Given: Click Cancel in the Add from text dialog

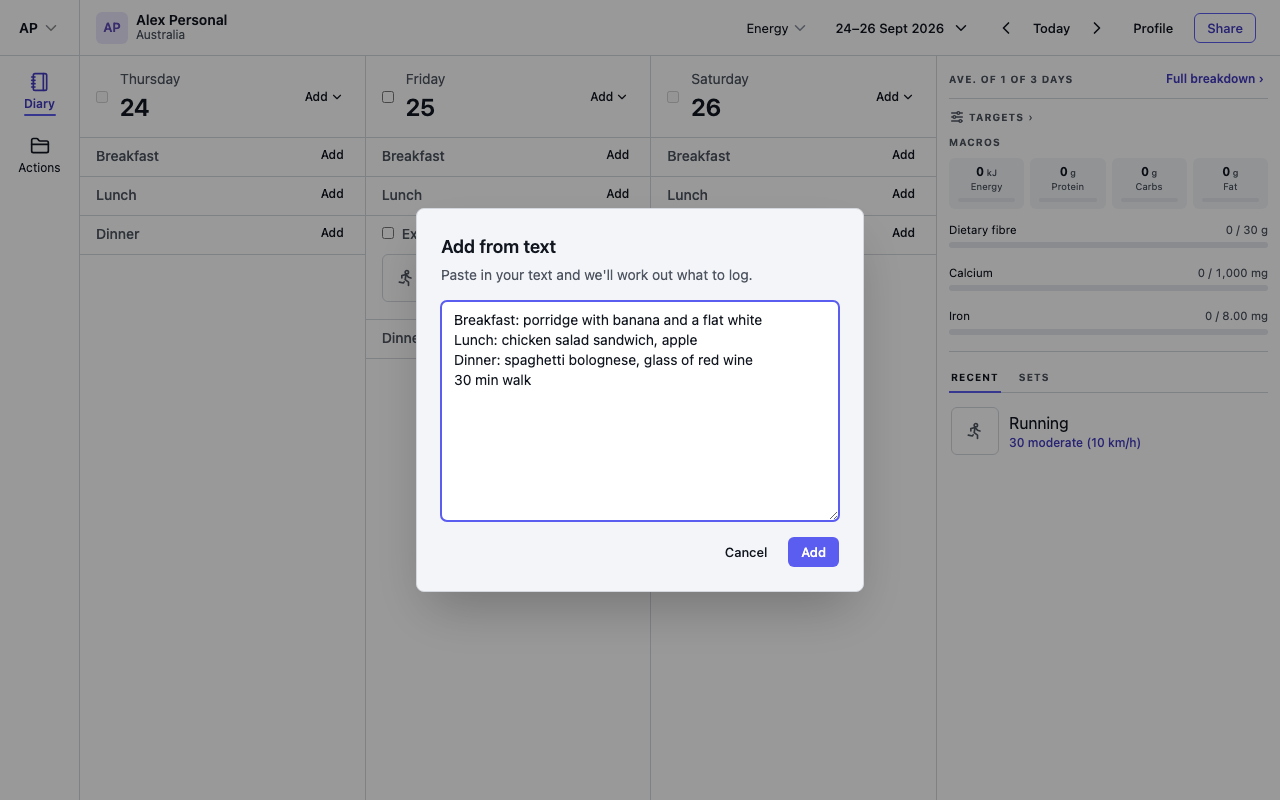Looking at the screenshot, I should [x=746, y=552].
